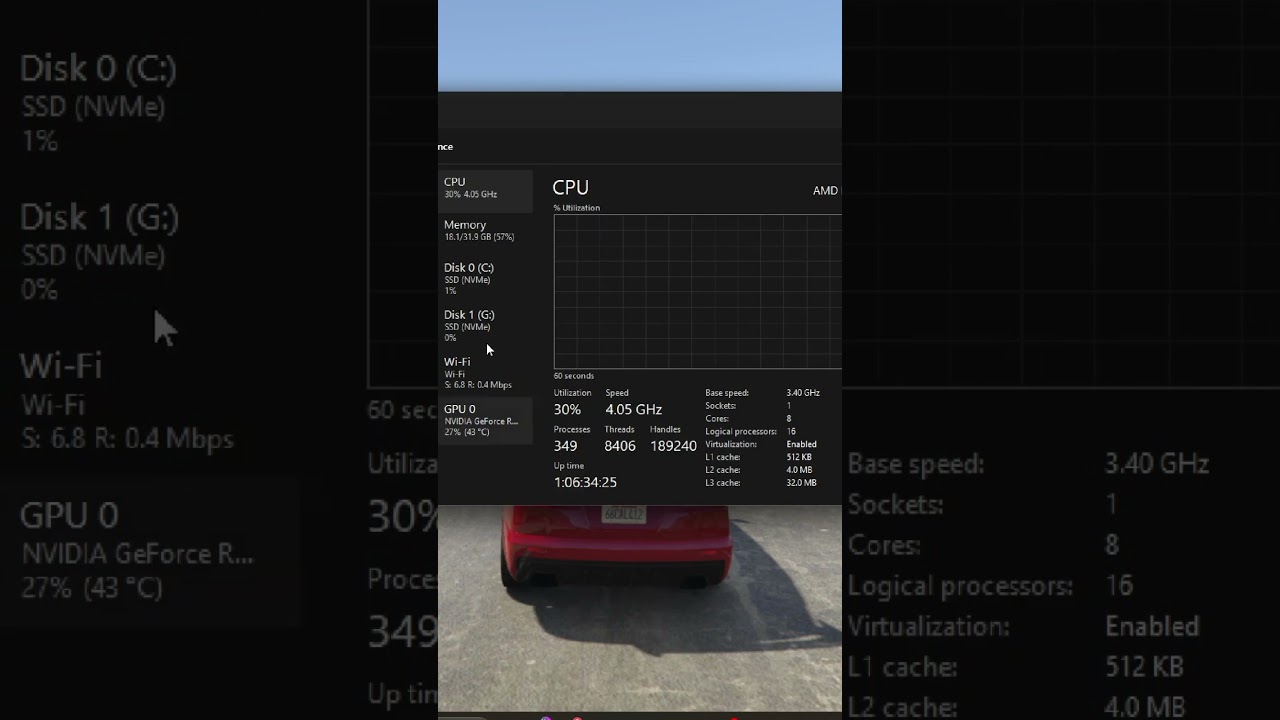Viewport: 1280px width, 720px height.
Task: Open the Memory performance entry
Action: pyautogui.click(x=486, y=231)
